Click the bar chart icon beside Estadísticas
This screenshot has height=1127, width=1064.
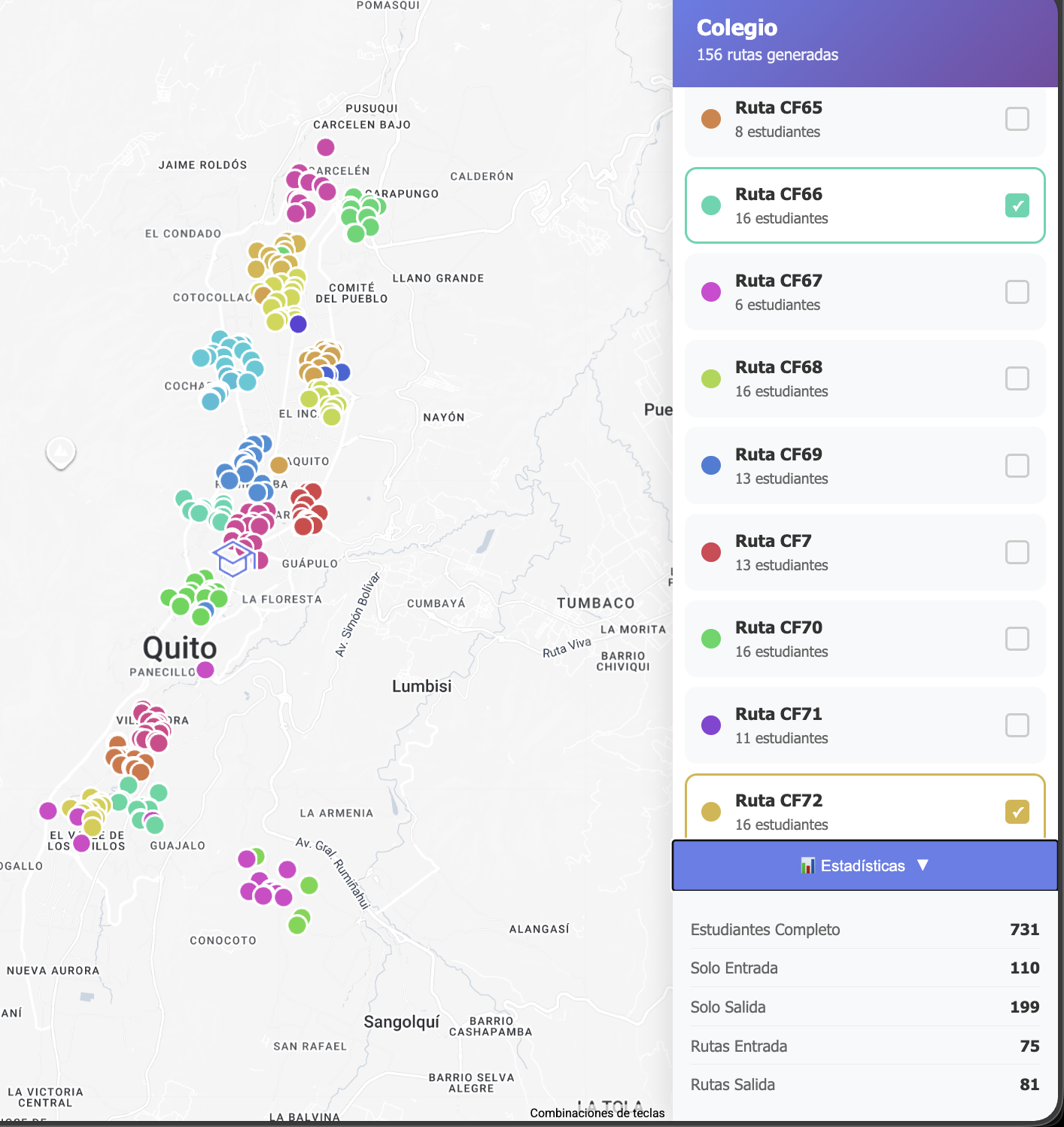807,866
